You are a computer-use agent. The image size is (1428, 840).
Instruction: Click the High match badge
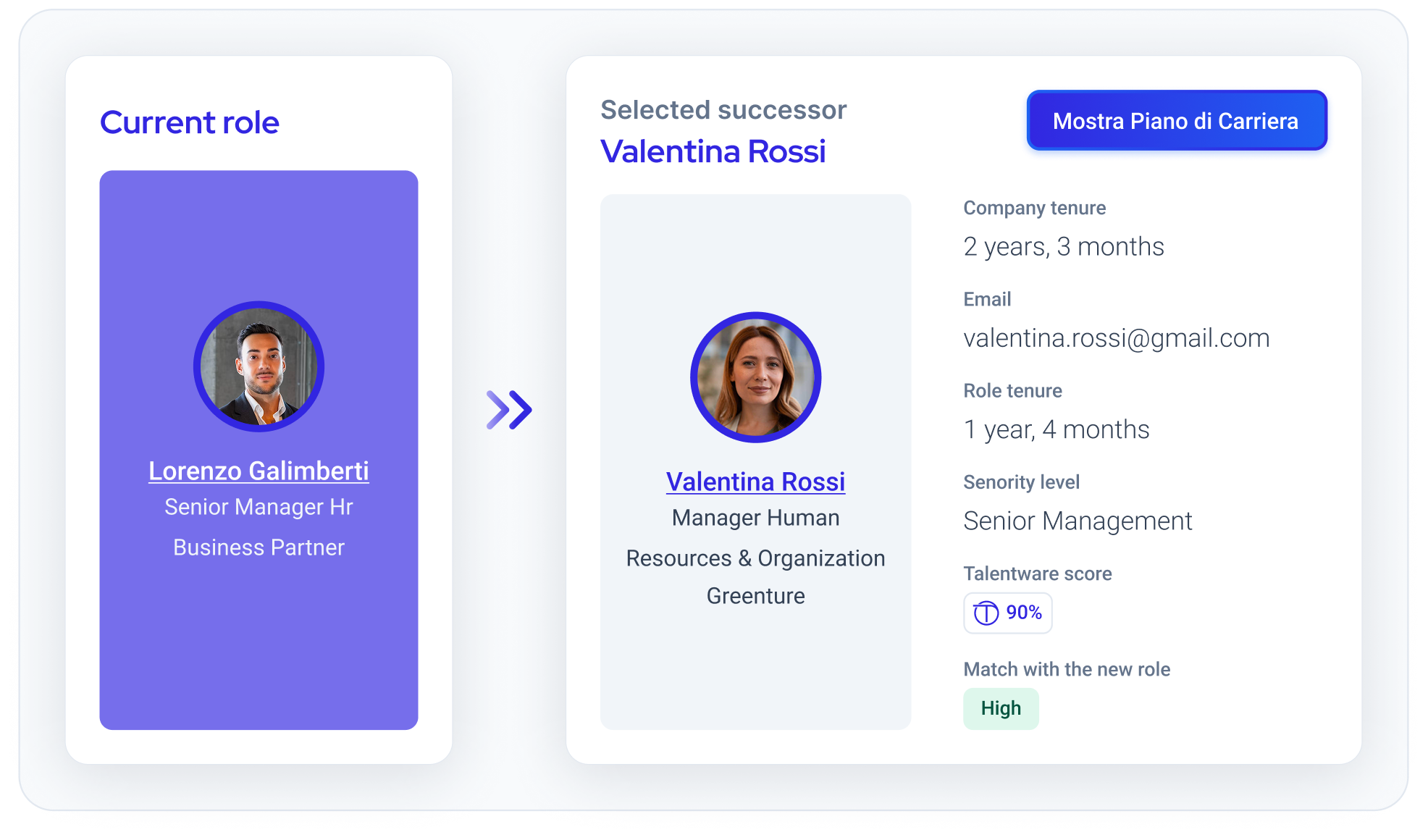(1001, 708)
